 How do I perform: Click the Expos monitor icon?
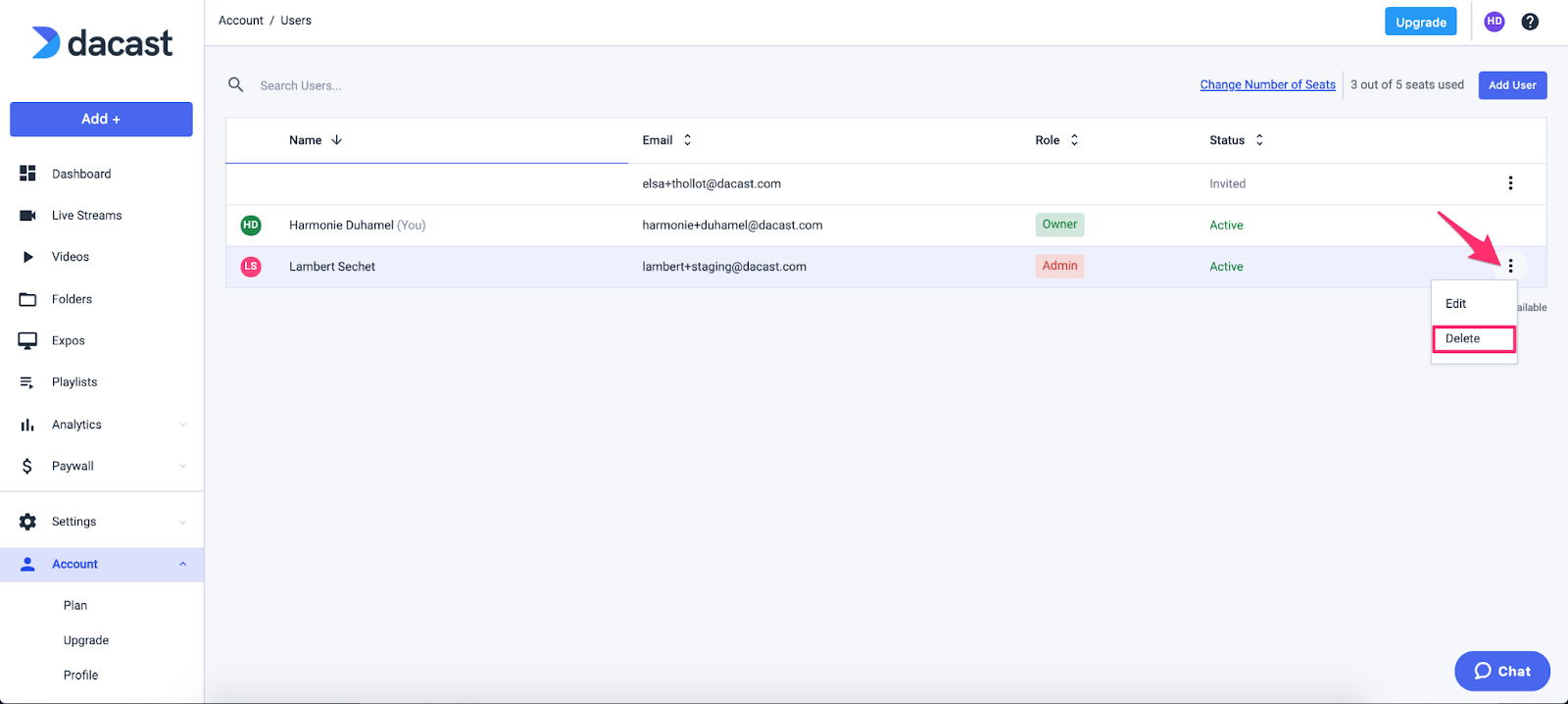click(27, 340)
